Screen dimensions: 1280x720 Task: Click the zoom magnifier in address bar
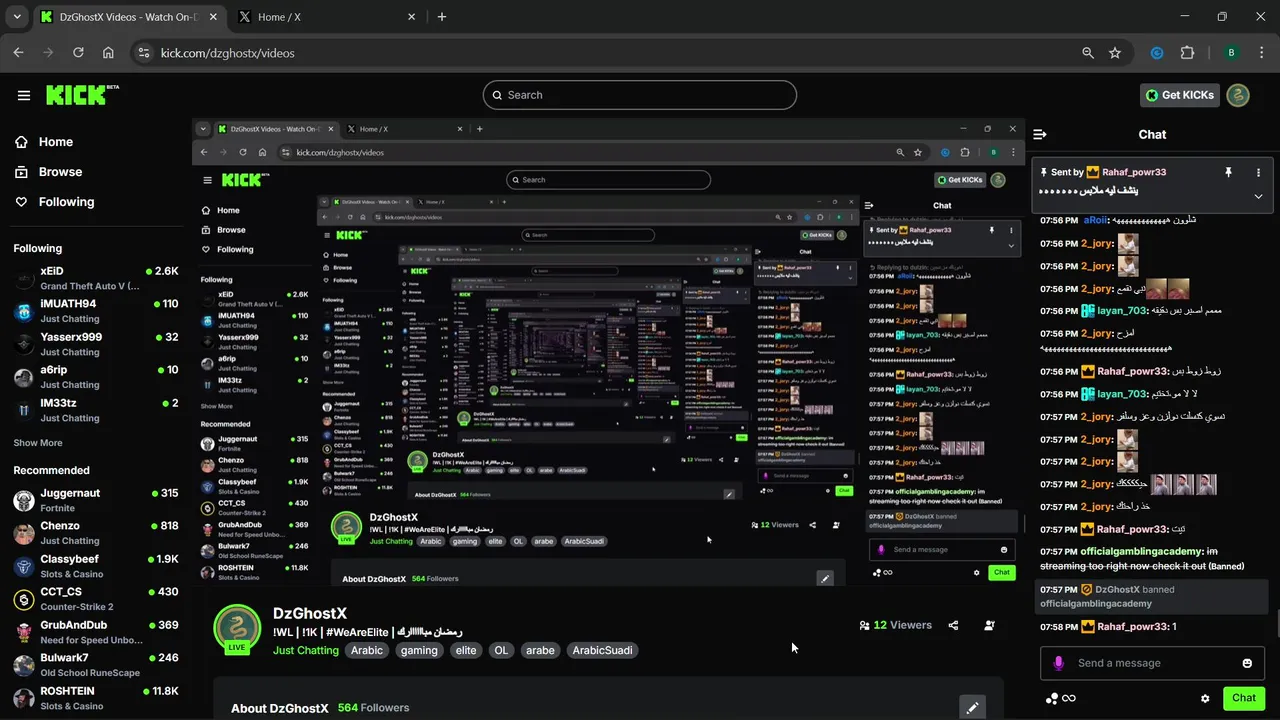(x=1088, y=53)
